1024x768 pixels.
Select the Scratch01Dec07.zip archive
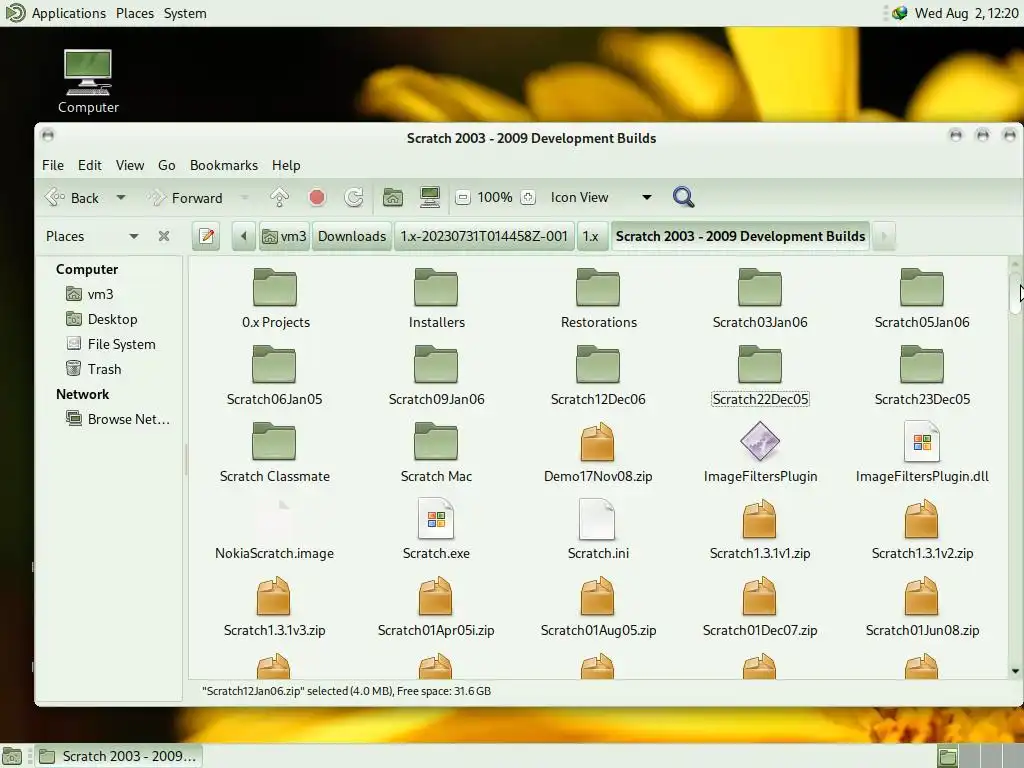click(760, 607)
